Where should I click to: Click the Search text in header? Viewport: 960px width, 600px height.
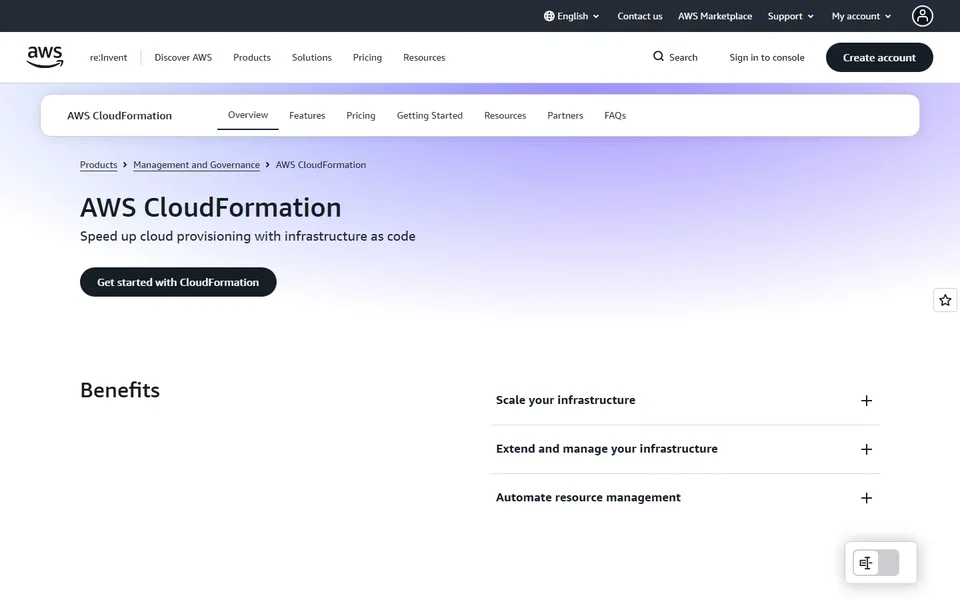pyautogui.click(x=683, y=57)
